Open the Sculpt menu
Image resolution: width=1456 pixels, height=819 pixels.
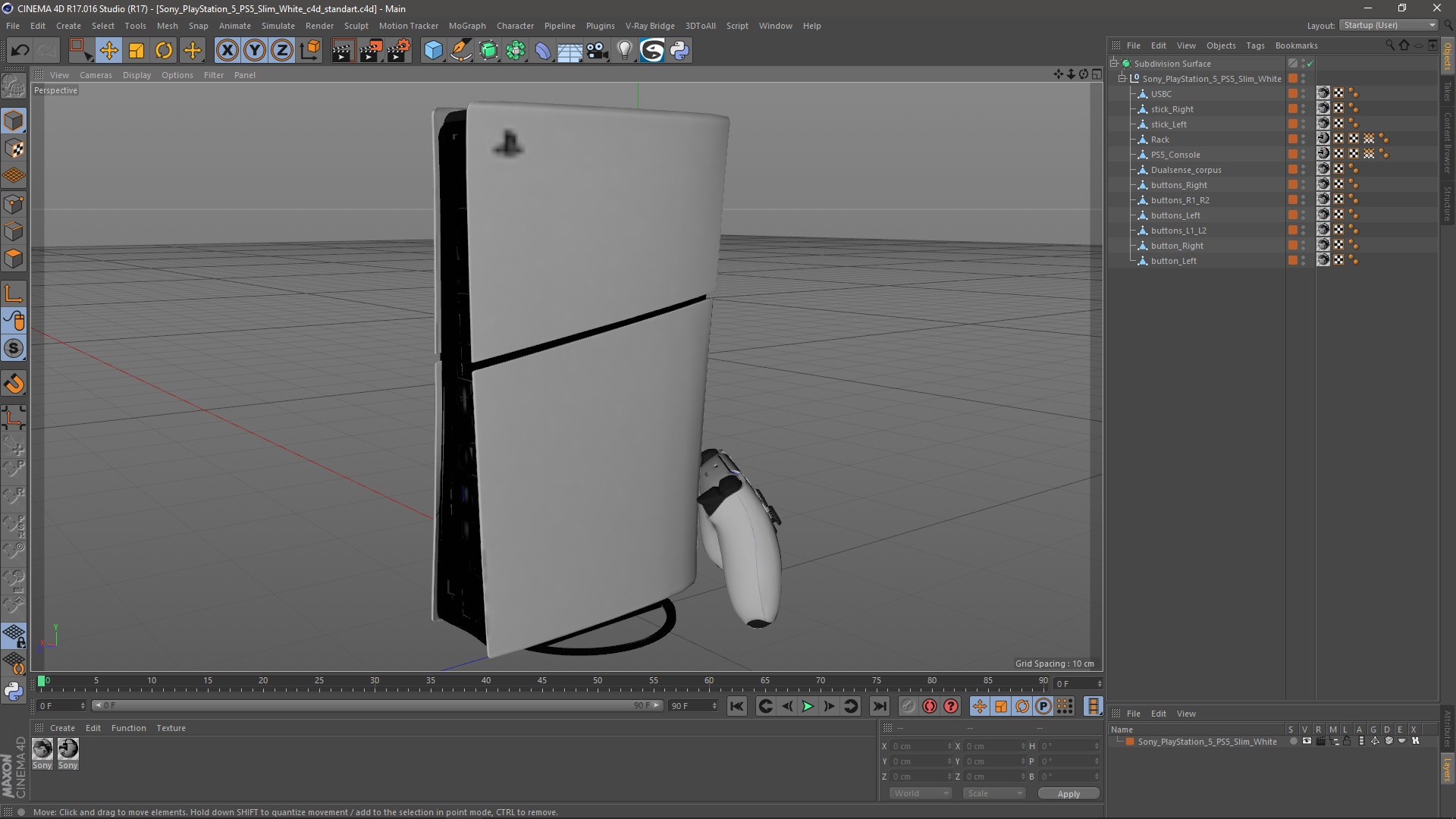[356, 26]
